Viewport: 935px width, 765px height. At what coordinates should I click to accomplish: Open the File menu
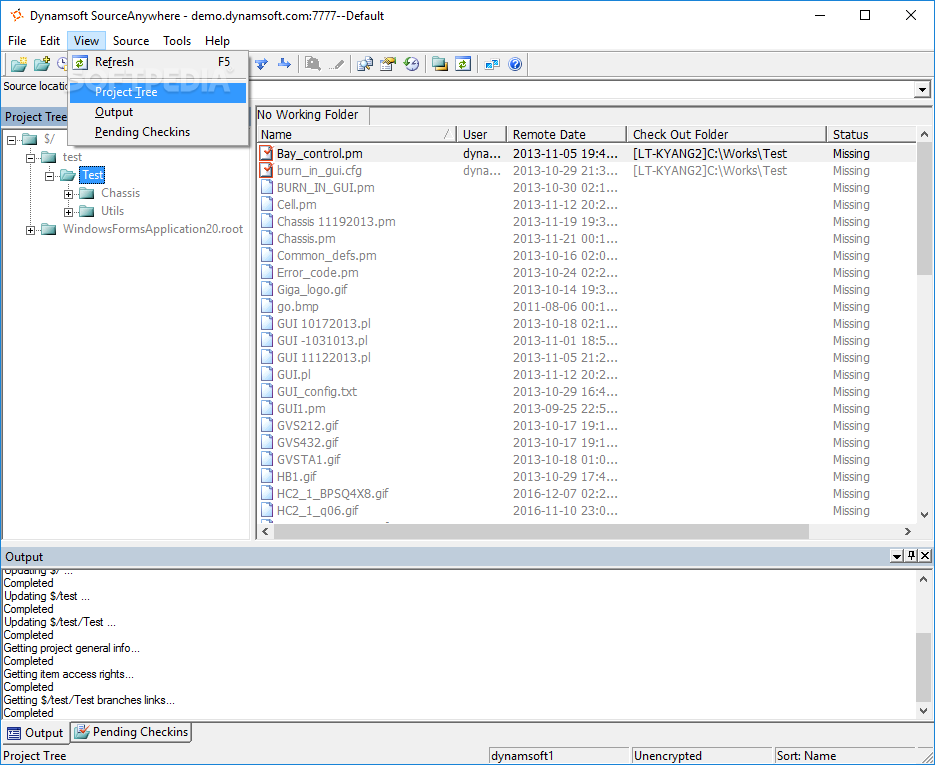pyautogui.click(x=17, y=41)
